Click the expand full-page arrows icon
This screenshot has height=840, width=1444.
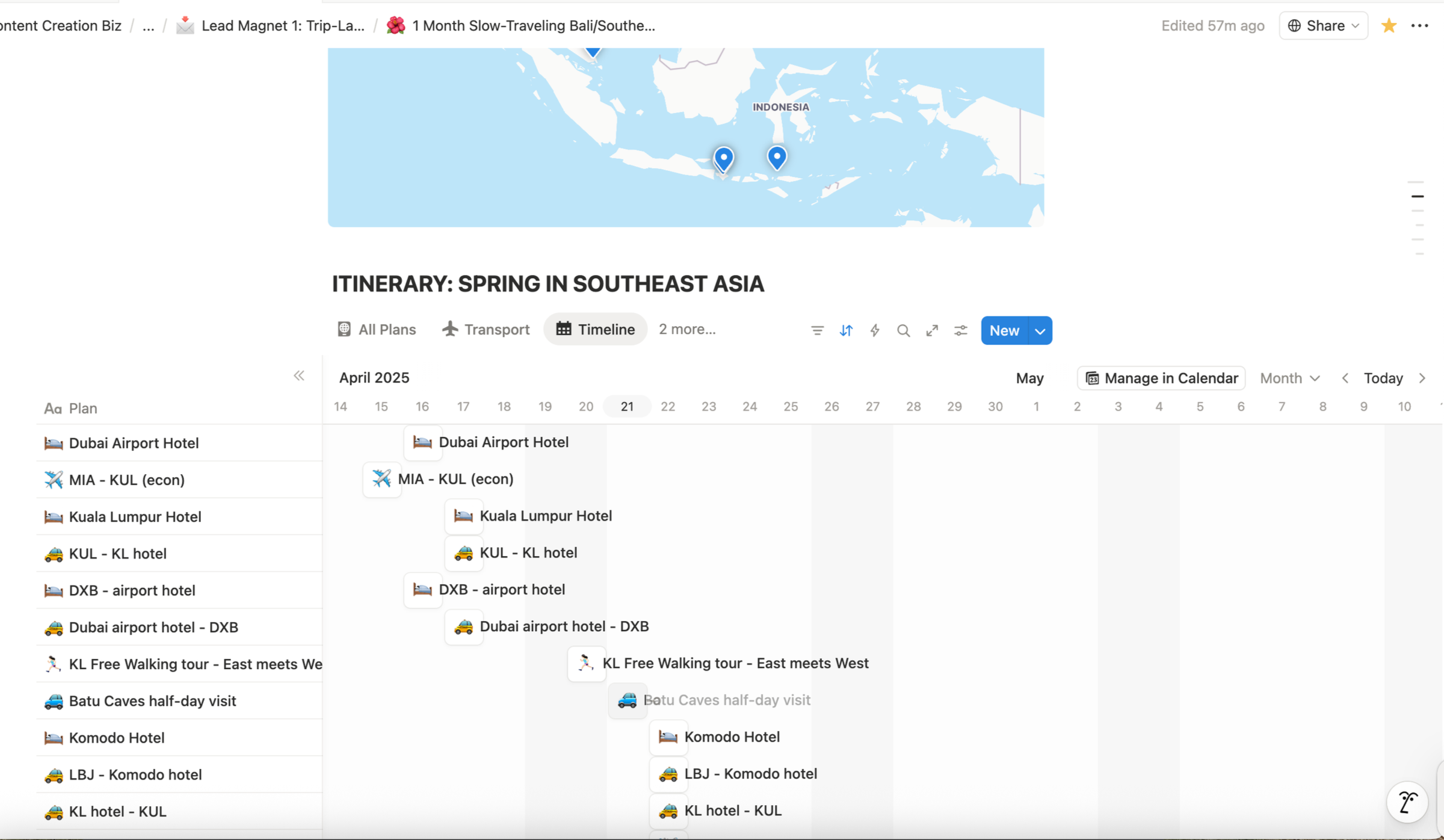(x=932, y=330)
